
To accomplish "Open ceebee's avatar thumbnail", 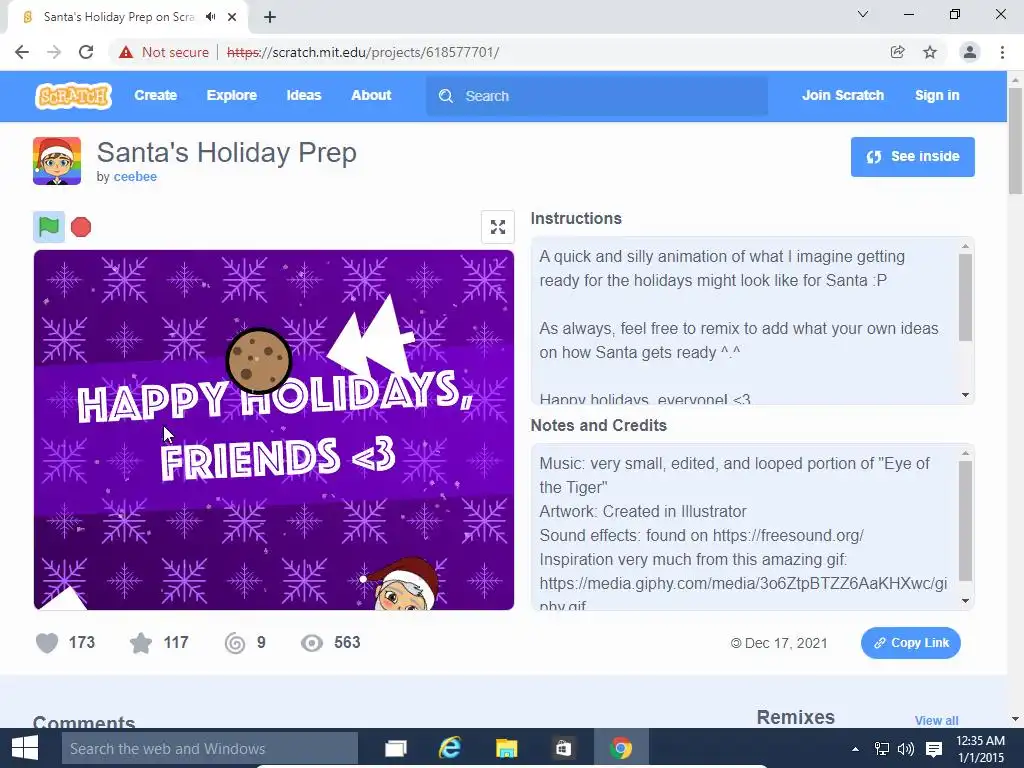I will [57, 161].
